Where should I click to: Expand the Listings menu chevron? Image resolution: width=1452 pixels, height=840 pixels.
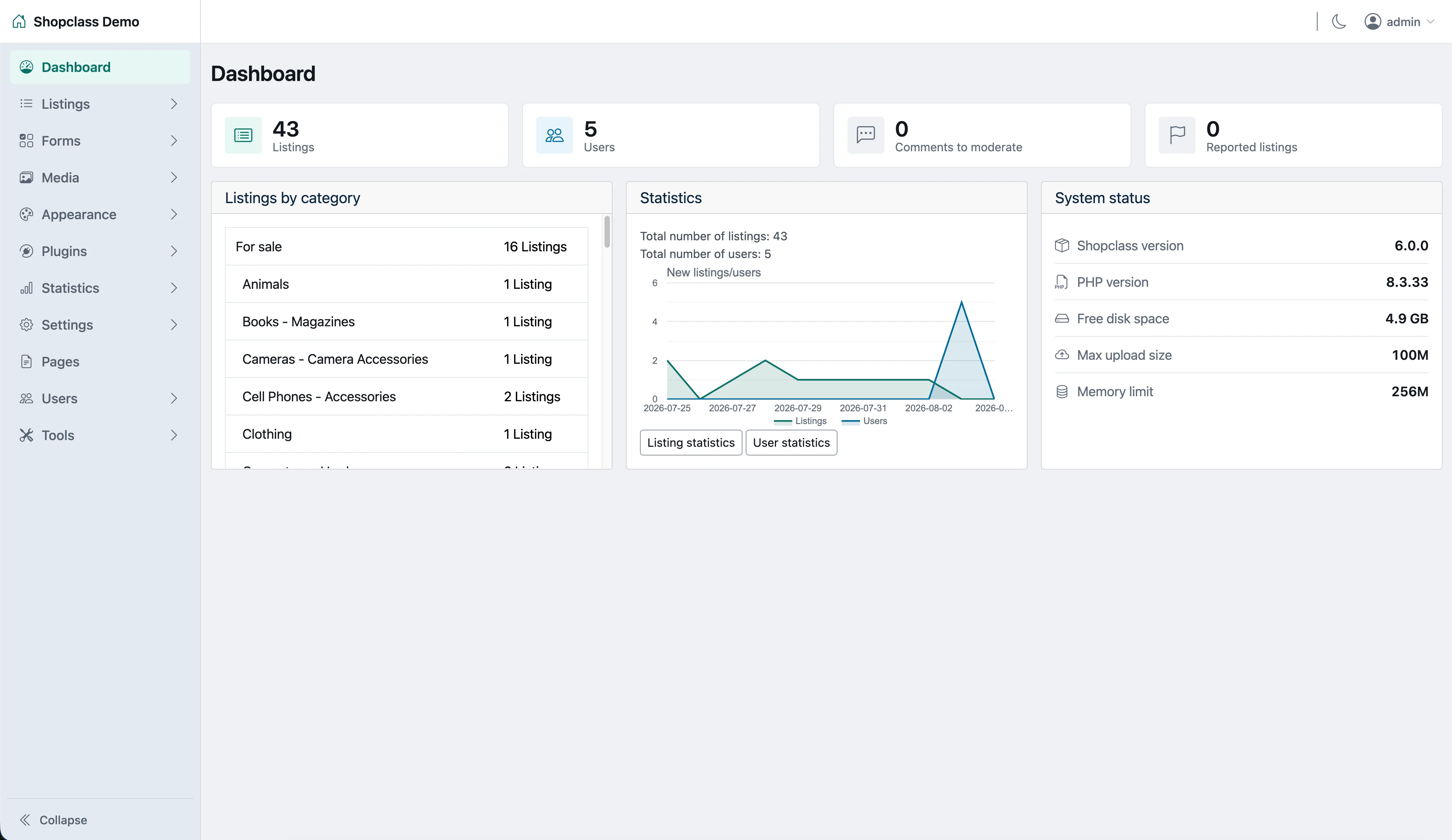[173, 104]
